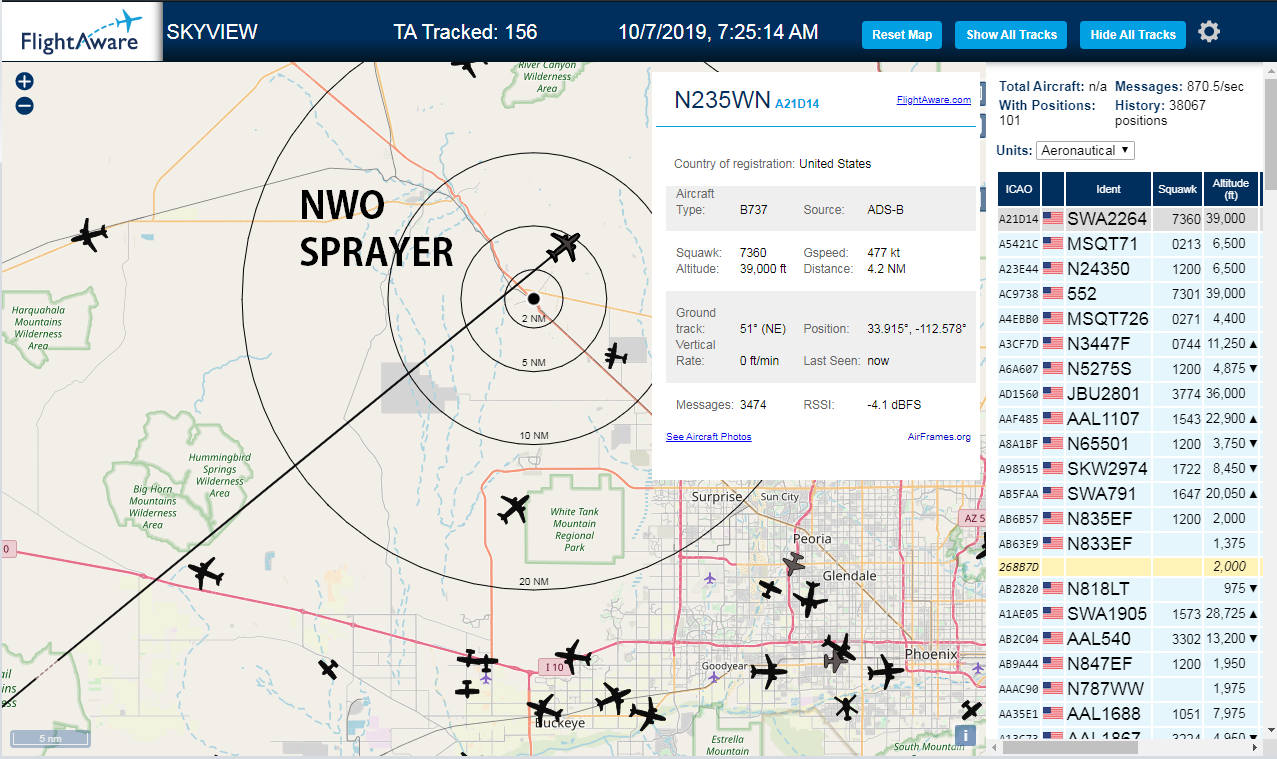Viewport: 1277px width, 759px height.
Task: Select the N818LT table row
Action: [x=1128, y=588]
